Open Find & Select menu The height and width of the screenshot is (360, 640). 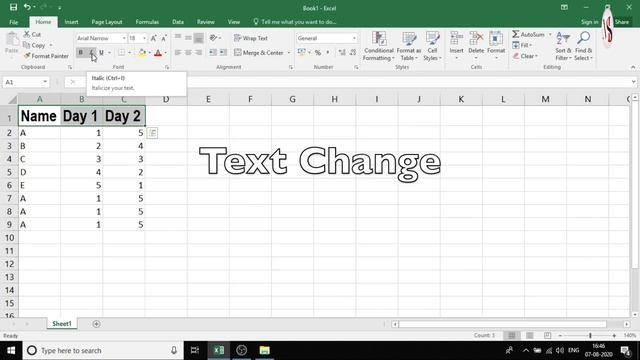[583, 46]
